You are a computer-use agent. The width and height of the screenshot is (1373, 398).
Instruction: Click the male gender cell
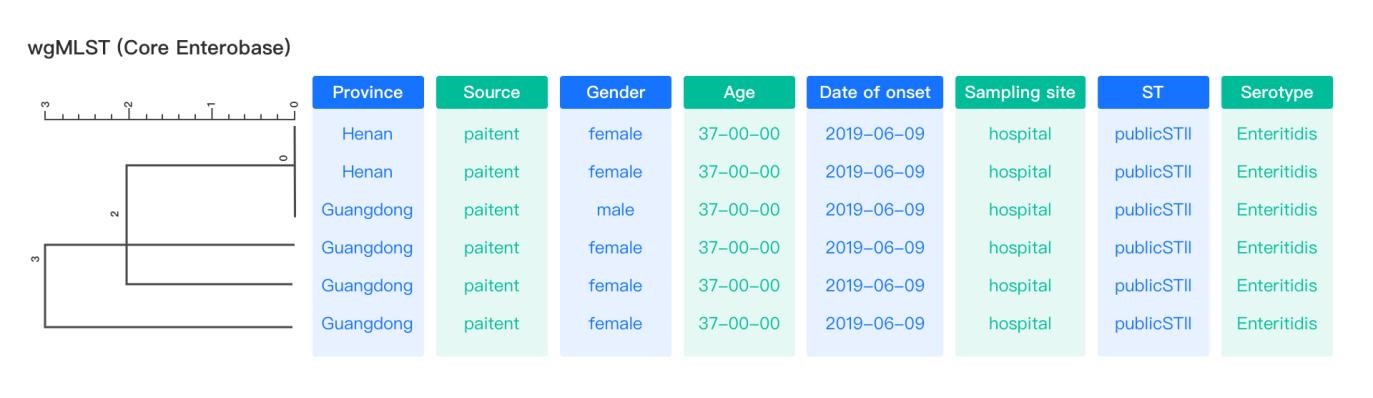point(615,210)
